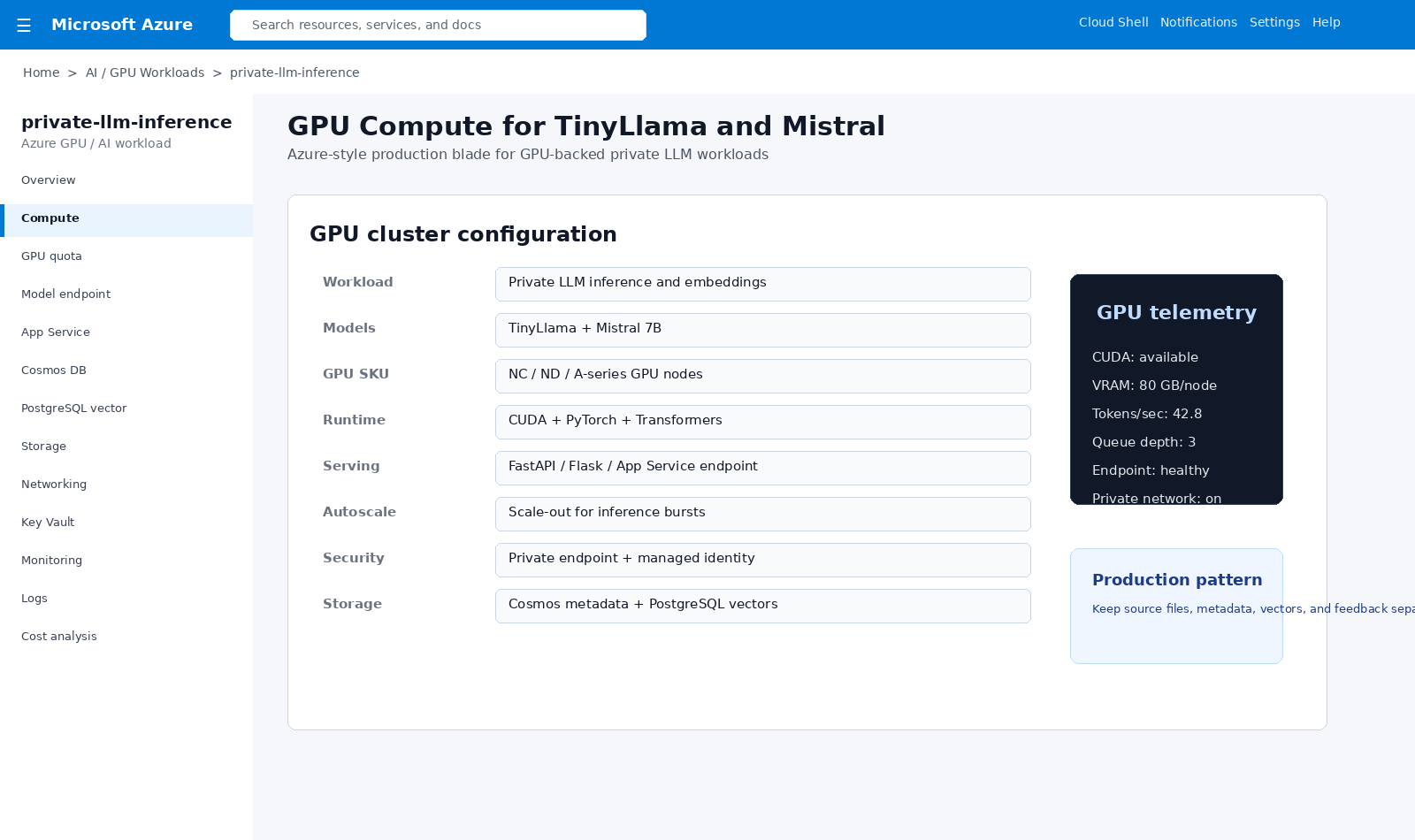Click 'CUDA: available' telemetry line
The image size is (1415, 840).
(x=1145, y=357)
